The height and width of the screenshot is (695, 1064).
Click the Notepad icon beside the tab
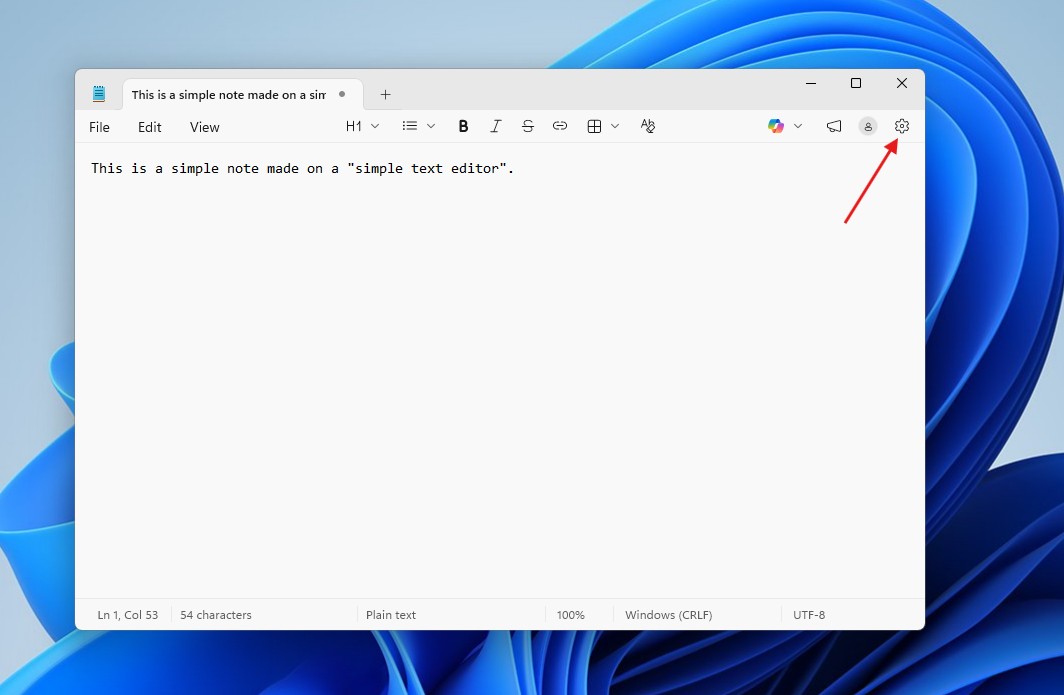coord(99,93)
